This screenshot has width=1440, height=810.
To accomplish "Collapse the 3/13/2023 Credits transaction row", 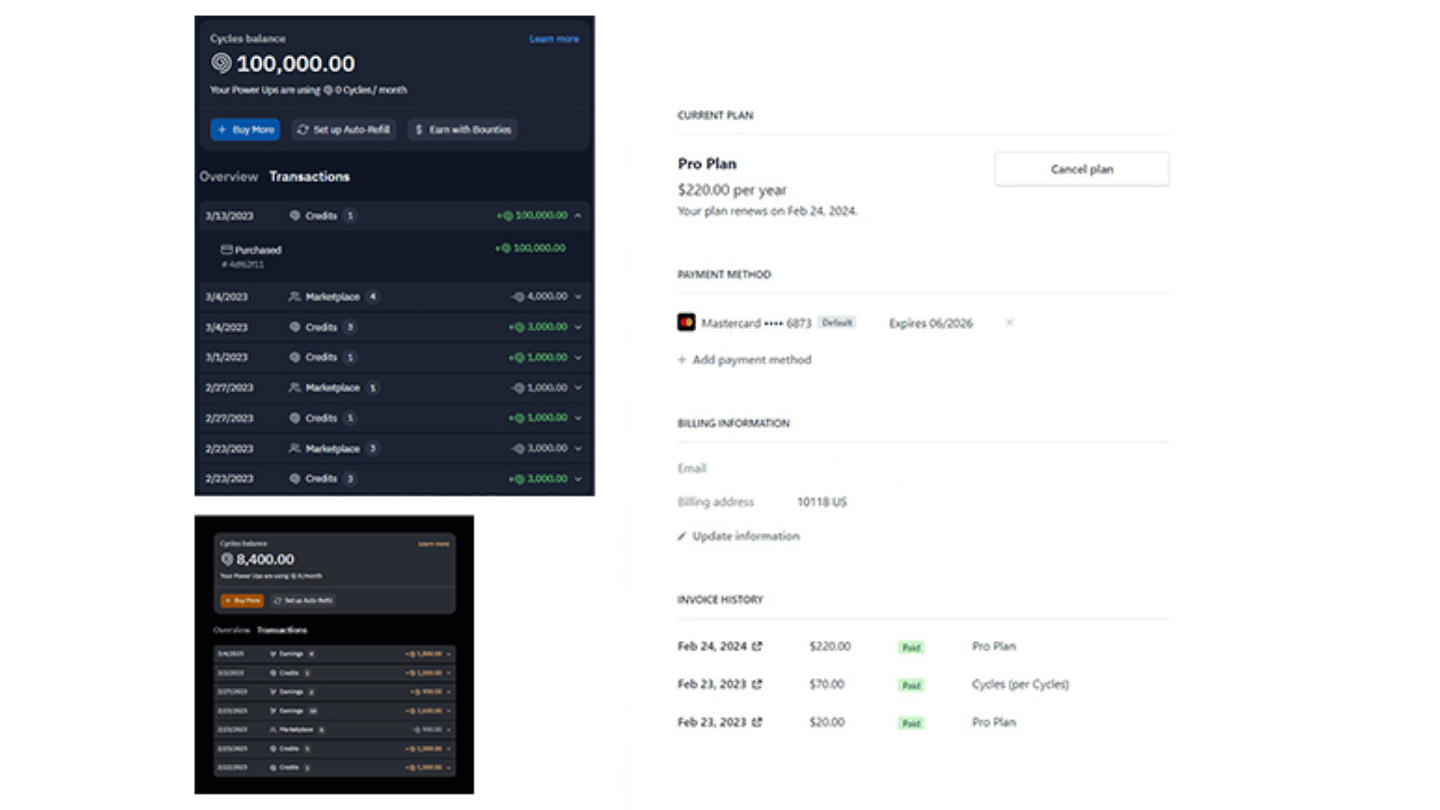I will (578, 216).
